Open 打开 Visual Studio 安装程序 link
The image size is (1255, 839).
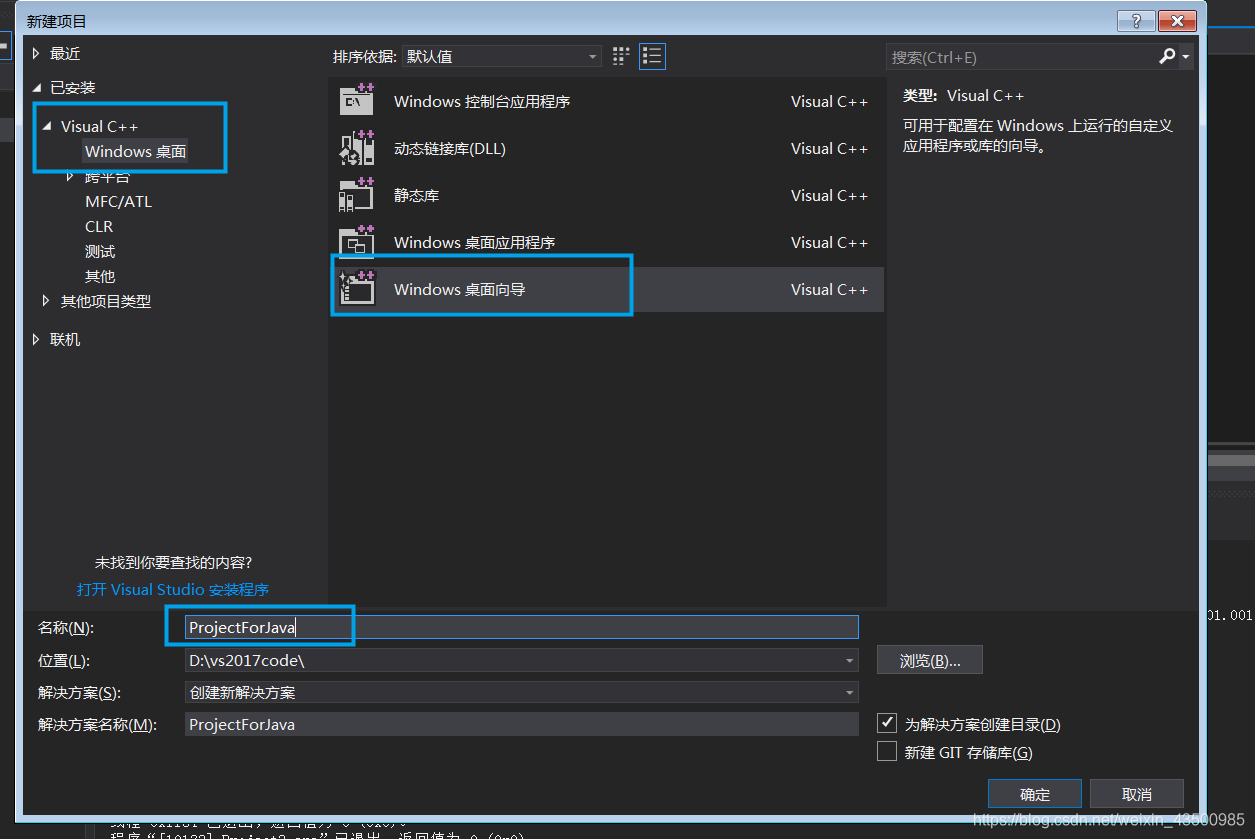pyautogui.click(x=173, y=589)
